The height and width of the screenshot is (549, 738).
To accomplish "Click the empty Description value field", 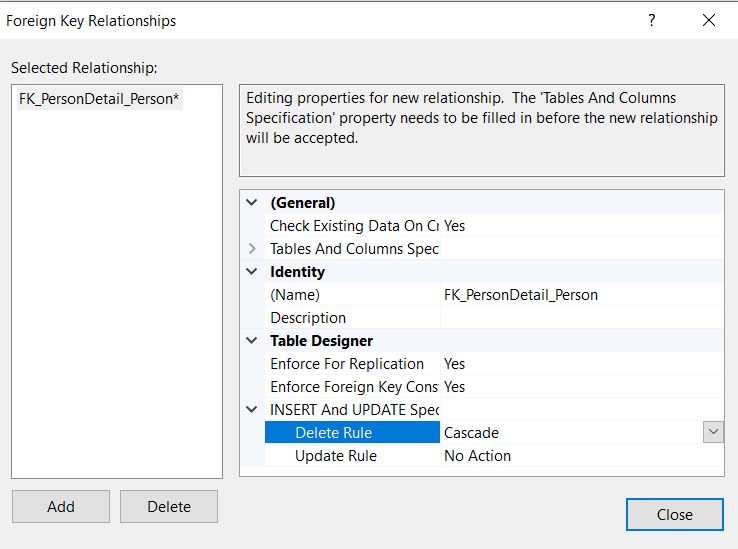I will pos(580,318).
